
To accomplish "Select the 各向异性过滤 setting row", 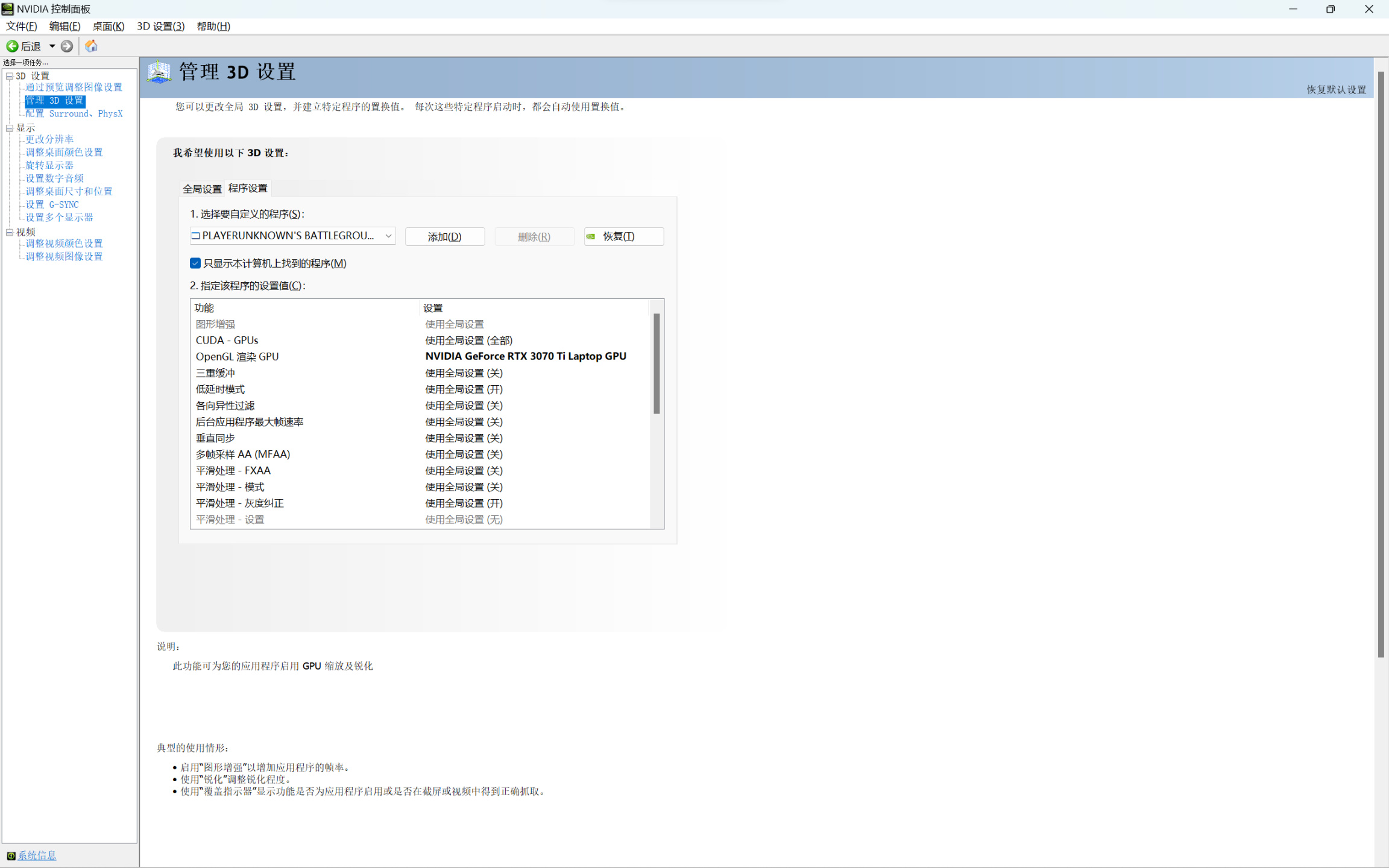I will tap(421, 406).
